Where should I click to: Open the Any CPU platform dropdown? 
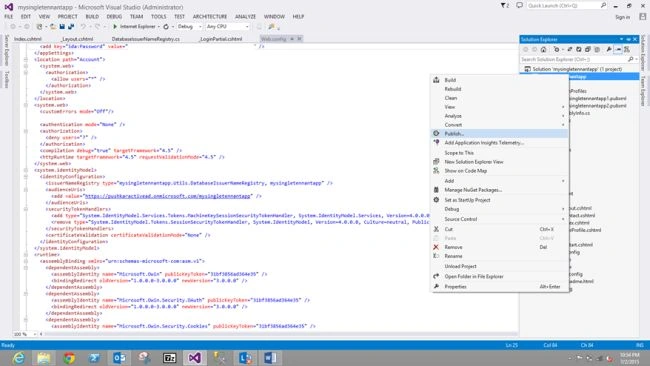(x=228, y=27)
